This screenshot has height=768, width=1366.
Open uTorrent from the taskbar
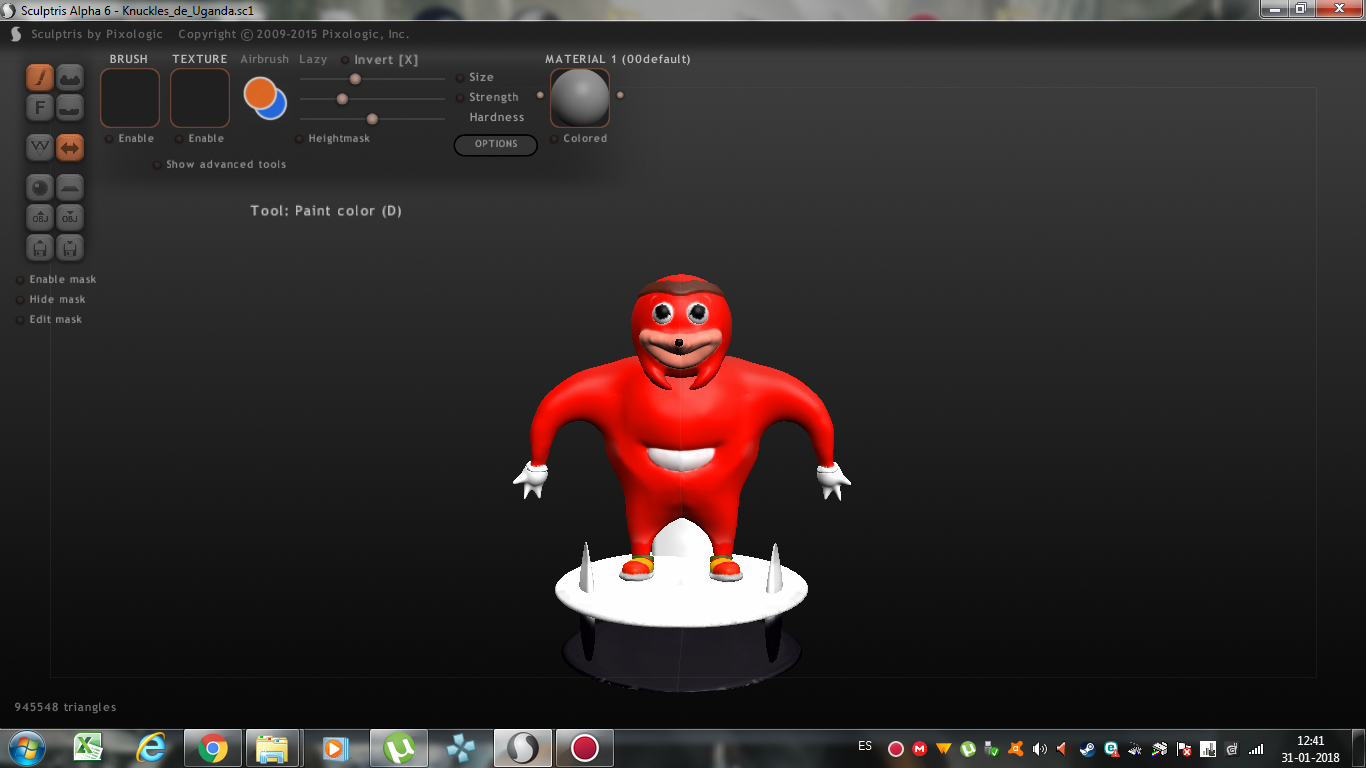point(400,747)
